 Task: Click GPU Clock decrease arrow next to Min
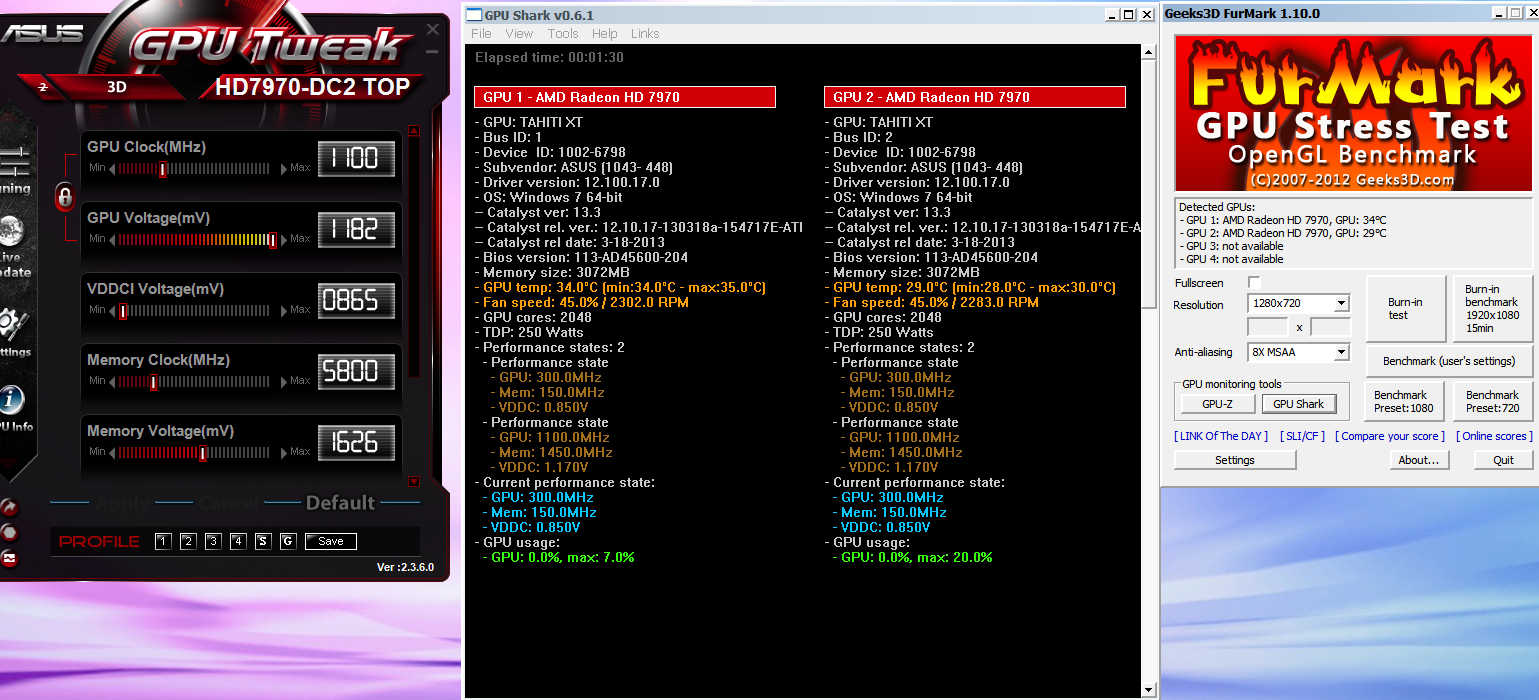pos(113,169)
